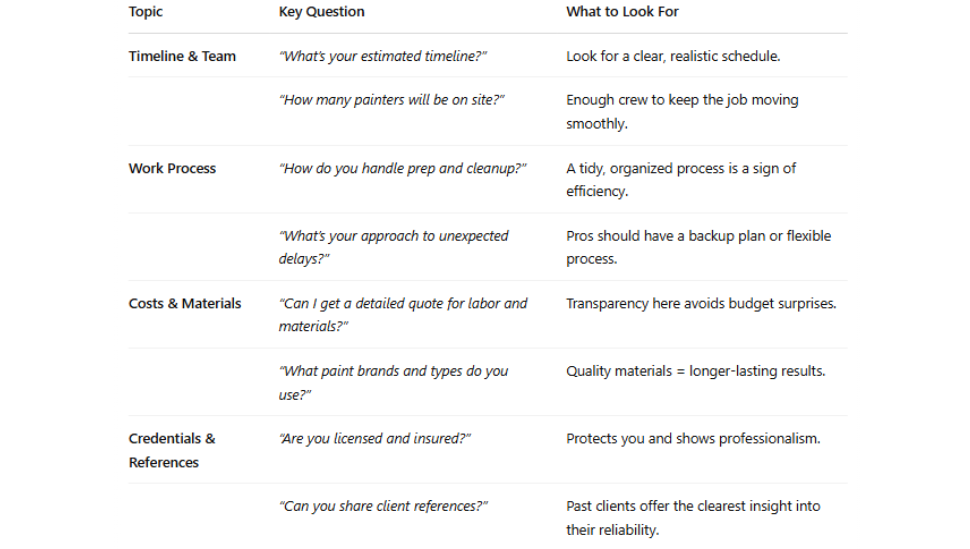
Task: Click the prep and cleanup question
Action: click(x=402, y=168)
